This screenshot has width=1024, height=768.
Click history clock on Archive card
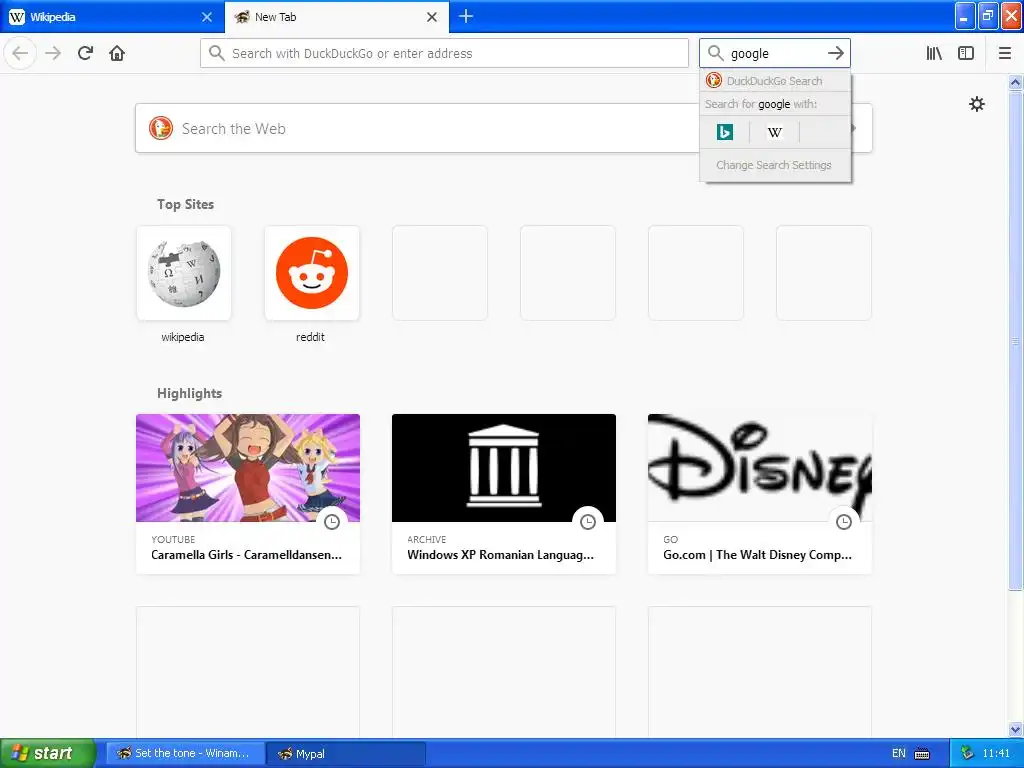point(588,522)
